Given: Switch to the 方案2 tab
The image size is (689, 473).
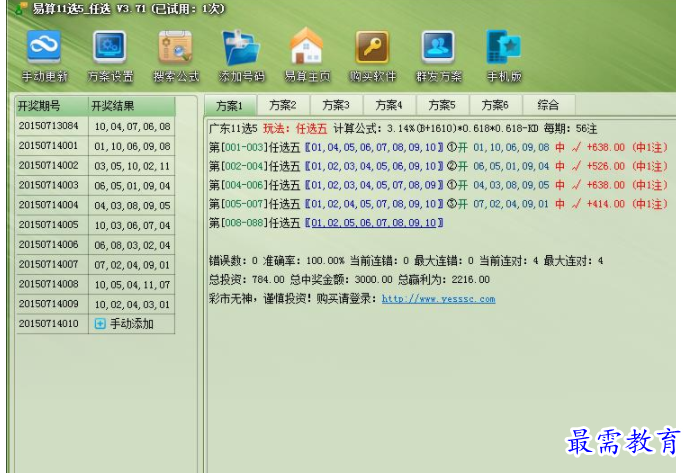Looking at the screenshot, I should [283, 105].
